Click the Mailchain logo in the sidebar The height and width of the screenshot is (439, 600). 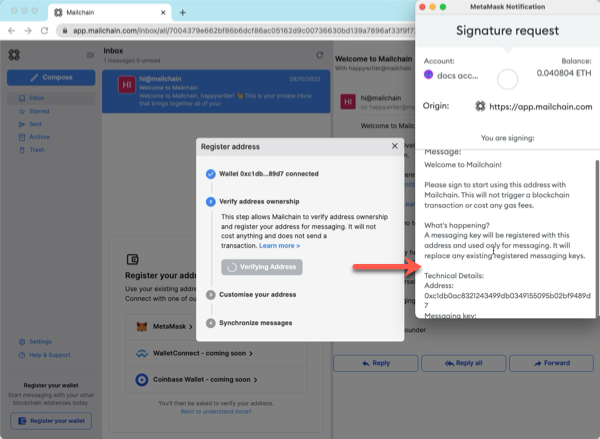(14, 55)
